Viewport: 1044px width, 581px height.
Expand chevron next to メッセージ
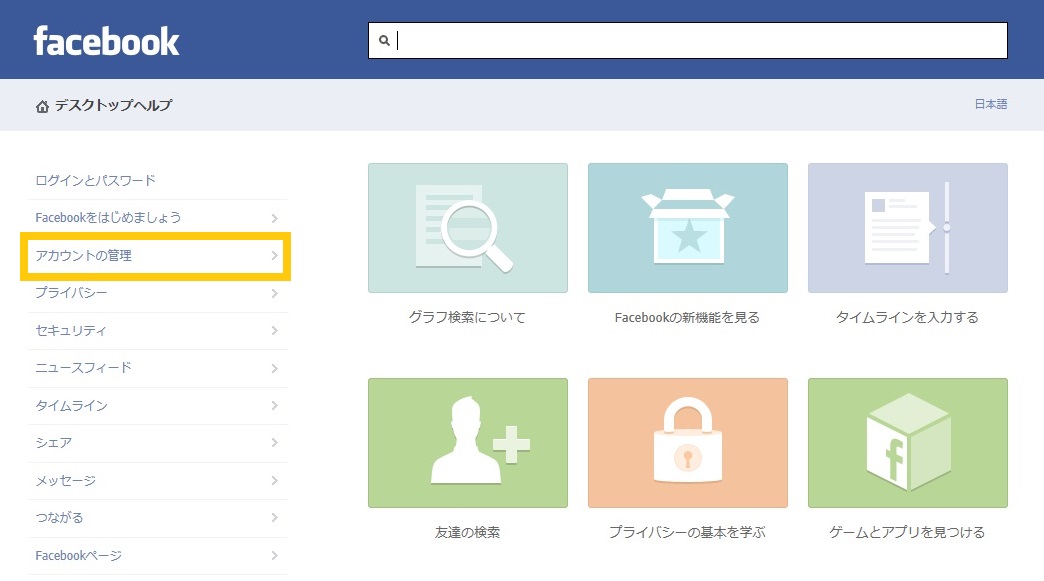(x=274, y=481)
